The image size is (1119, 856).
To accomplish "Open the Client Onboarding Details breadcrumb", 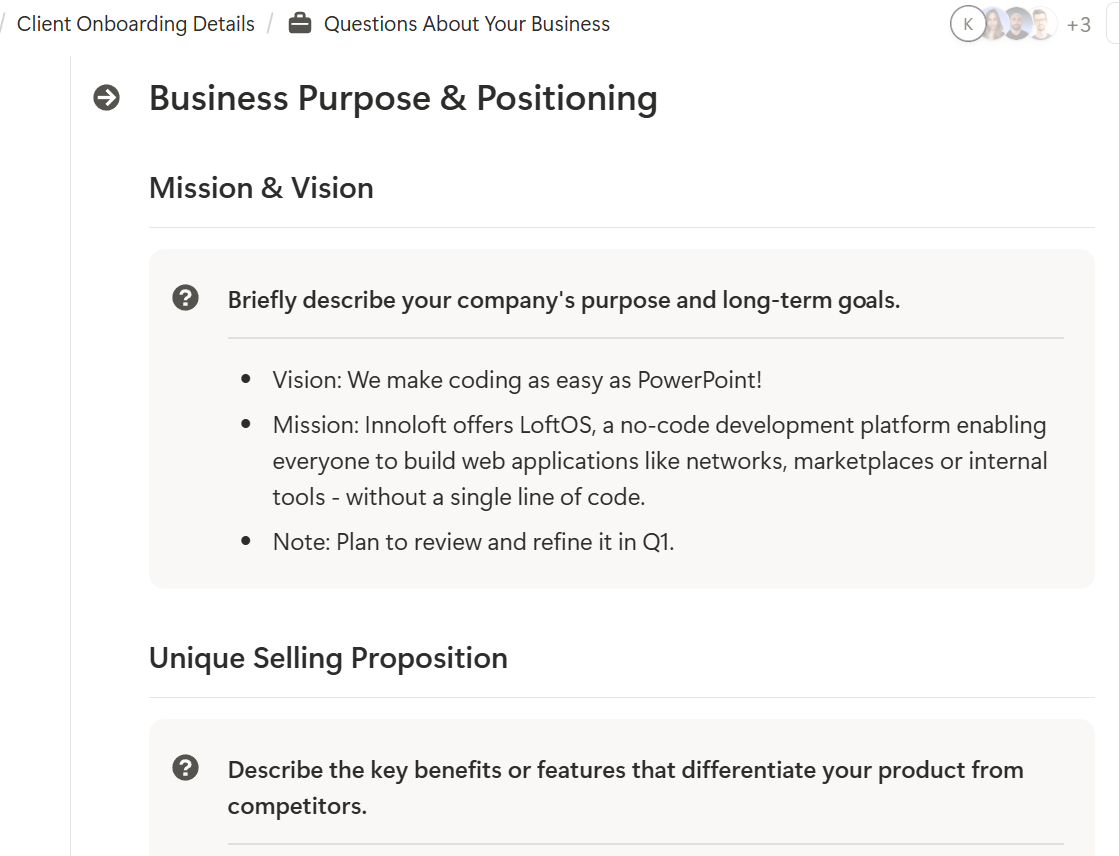I will [136, 24].
